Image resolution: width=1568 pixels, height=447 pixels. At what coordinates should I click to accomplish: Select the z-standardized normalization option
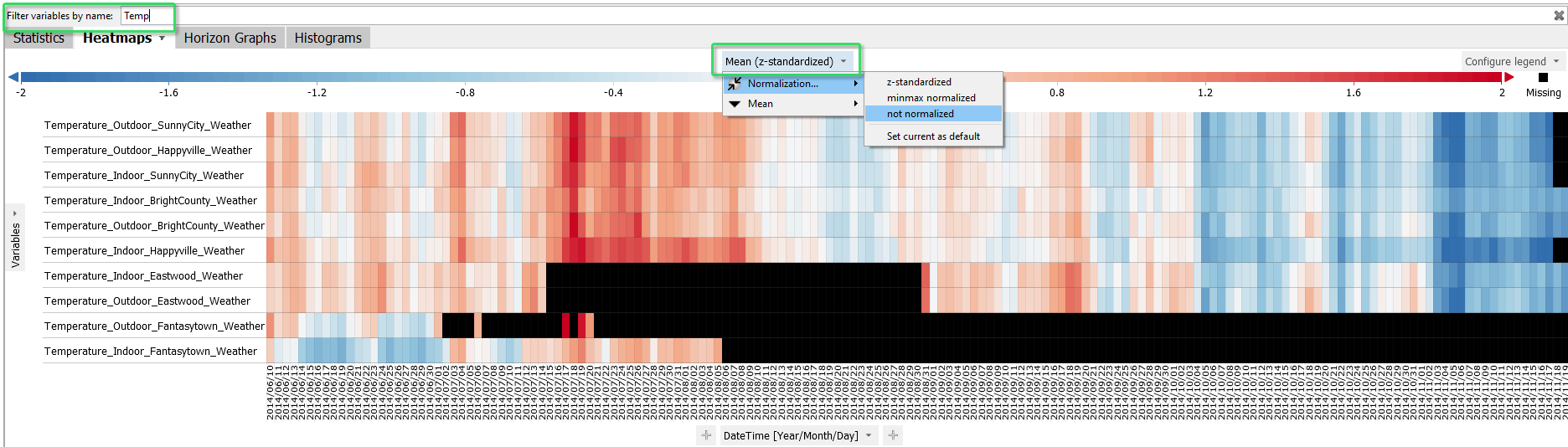click(x=919, y=82)
